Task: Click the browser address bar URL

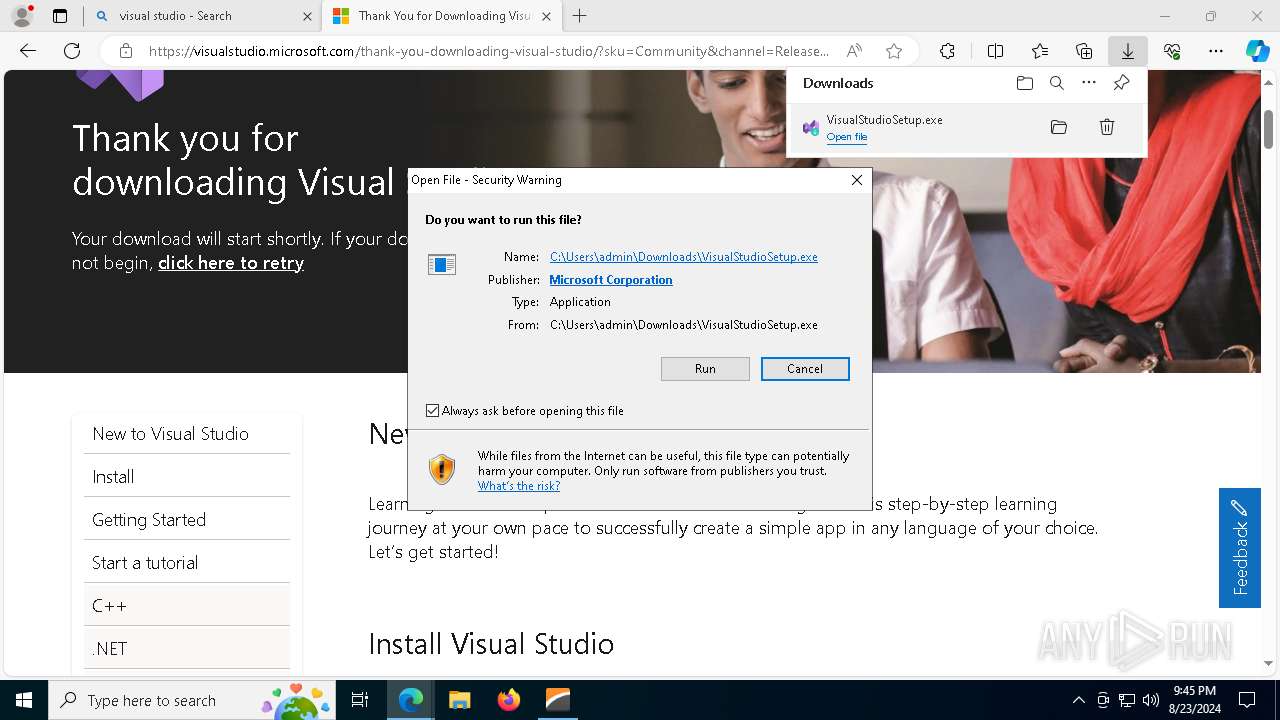Action: [x=488, y=51]
